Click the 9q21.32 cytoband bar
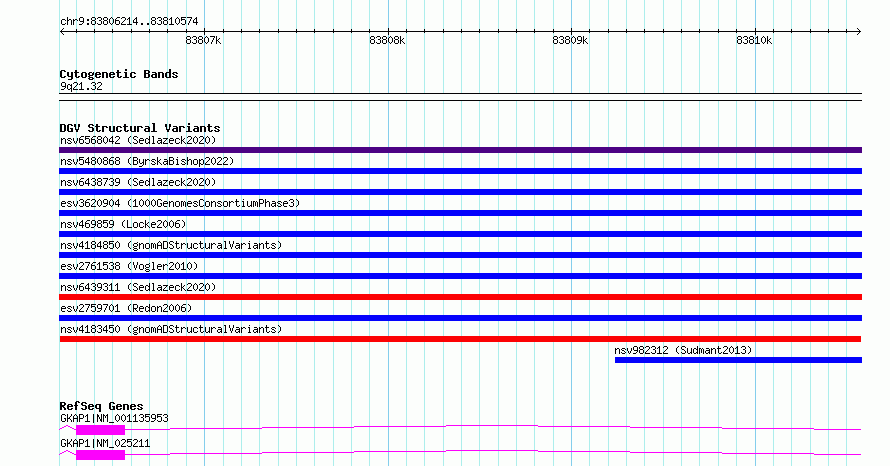The image size is (890, 466). click(460, 97)
